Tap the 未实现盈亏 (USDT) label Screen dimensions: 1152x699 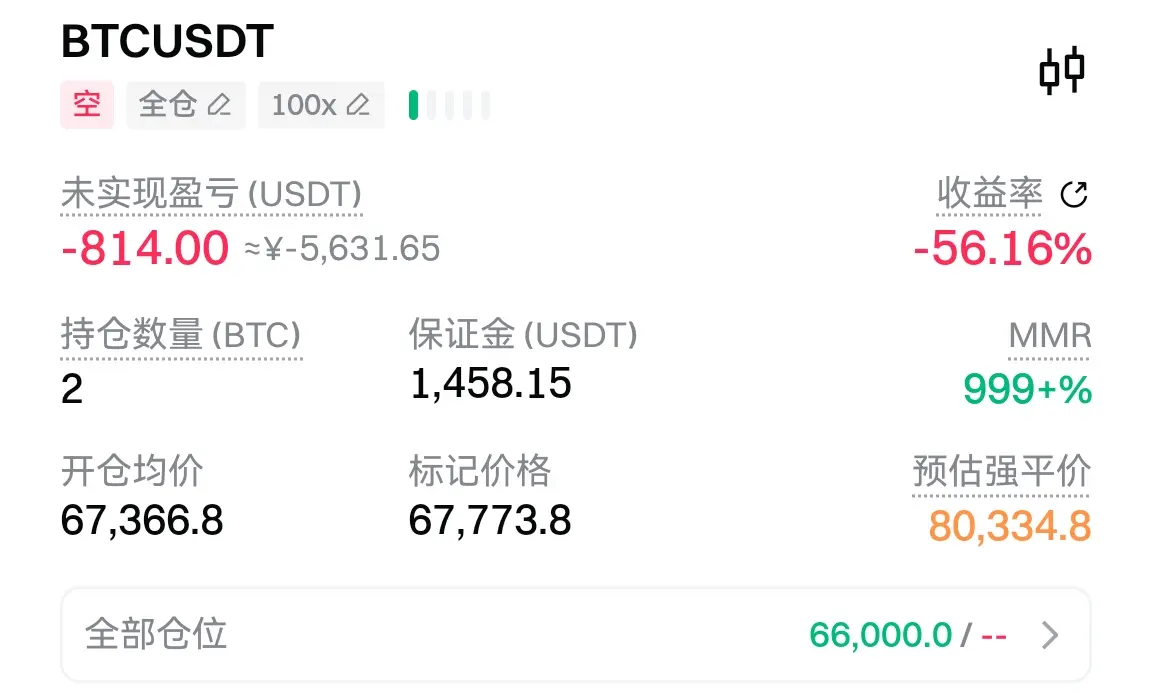pyautogui.click(x=211, y=195)
